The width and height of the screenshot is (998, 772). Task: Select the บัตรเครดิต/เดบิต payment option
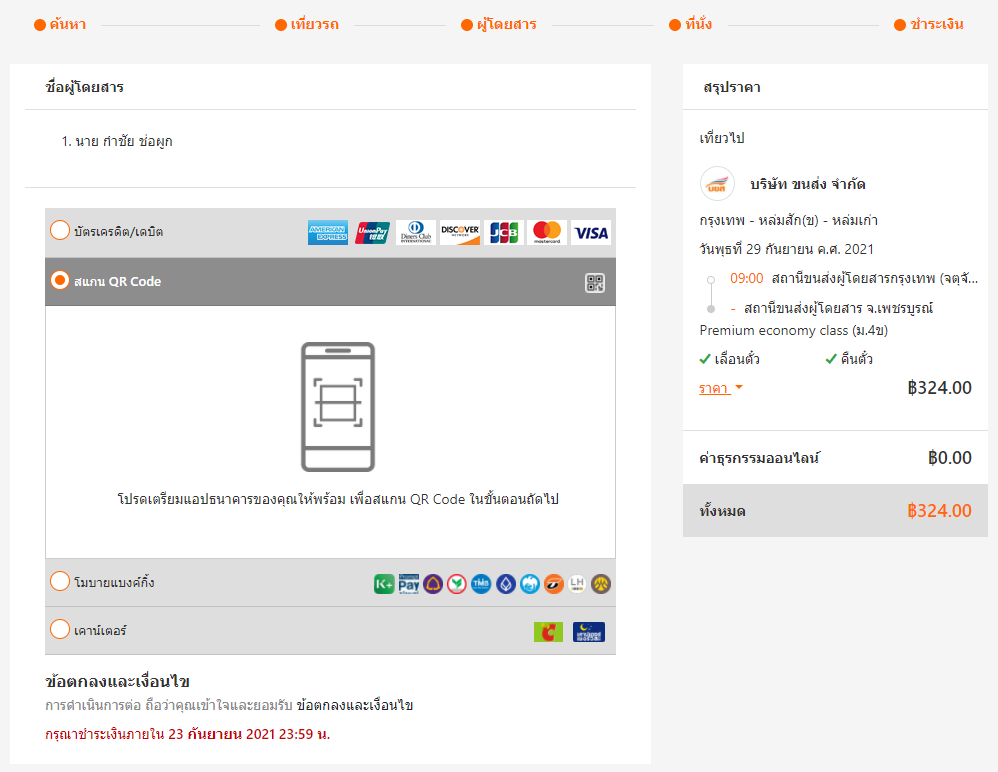click(60, 230)
